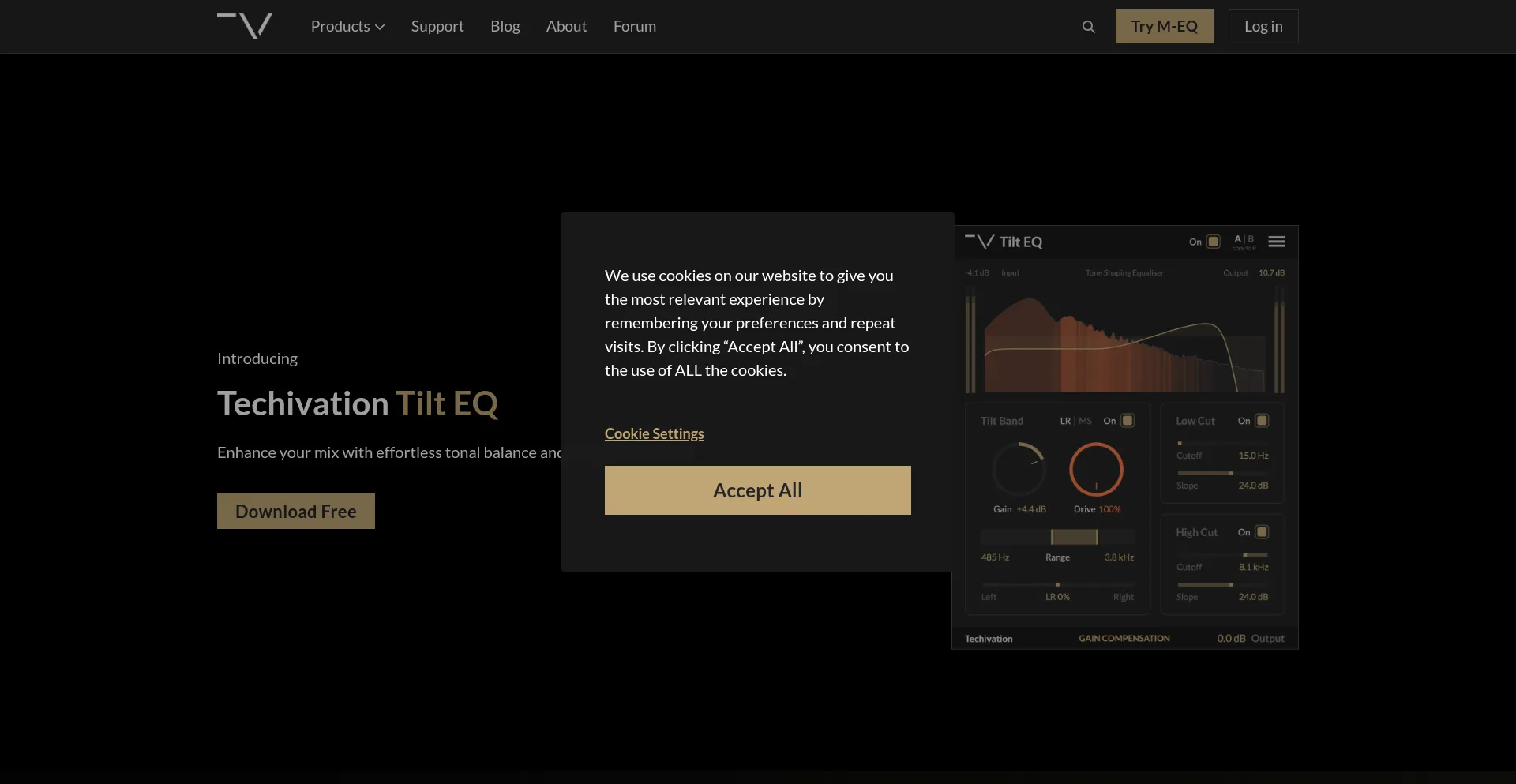Click the Techivation logo in the header
The height and width of the screenshot is (784, 1516).
(x=245, y=26)
